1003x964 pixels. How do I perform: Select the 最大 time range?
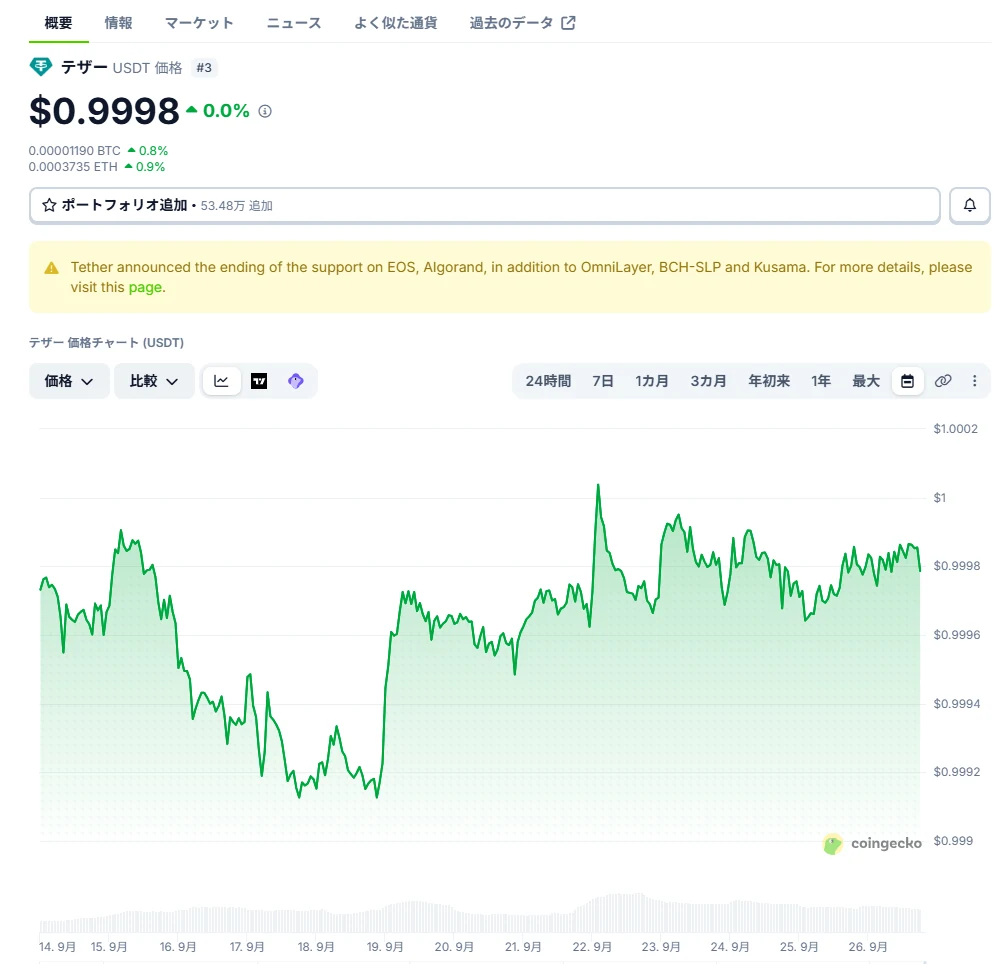[866, 381]
